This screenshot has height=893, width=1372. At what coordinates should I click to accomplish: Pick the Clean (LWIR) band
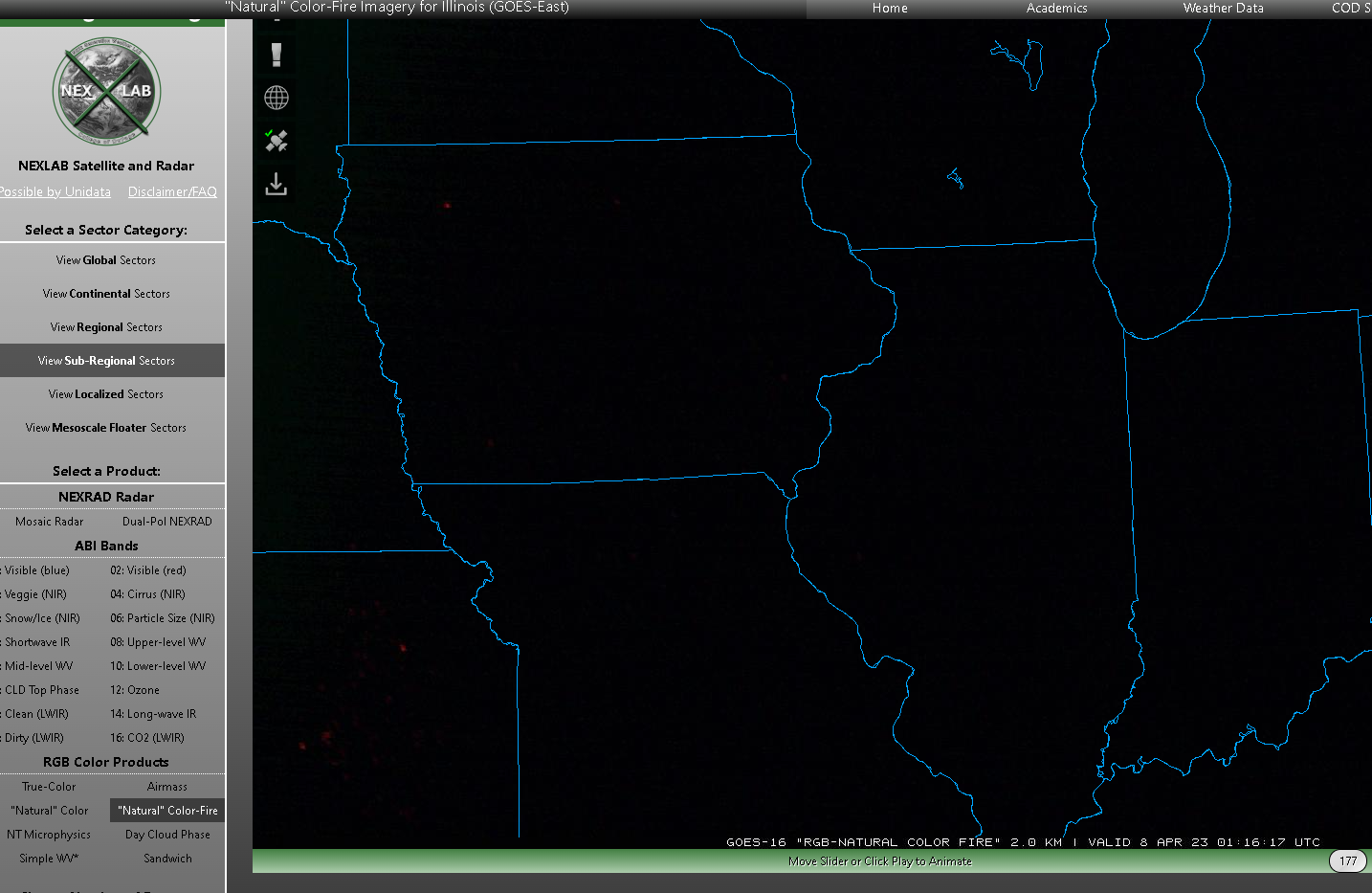[x=35, y=714]
